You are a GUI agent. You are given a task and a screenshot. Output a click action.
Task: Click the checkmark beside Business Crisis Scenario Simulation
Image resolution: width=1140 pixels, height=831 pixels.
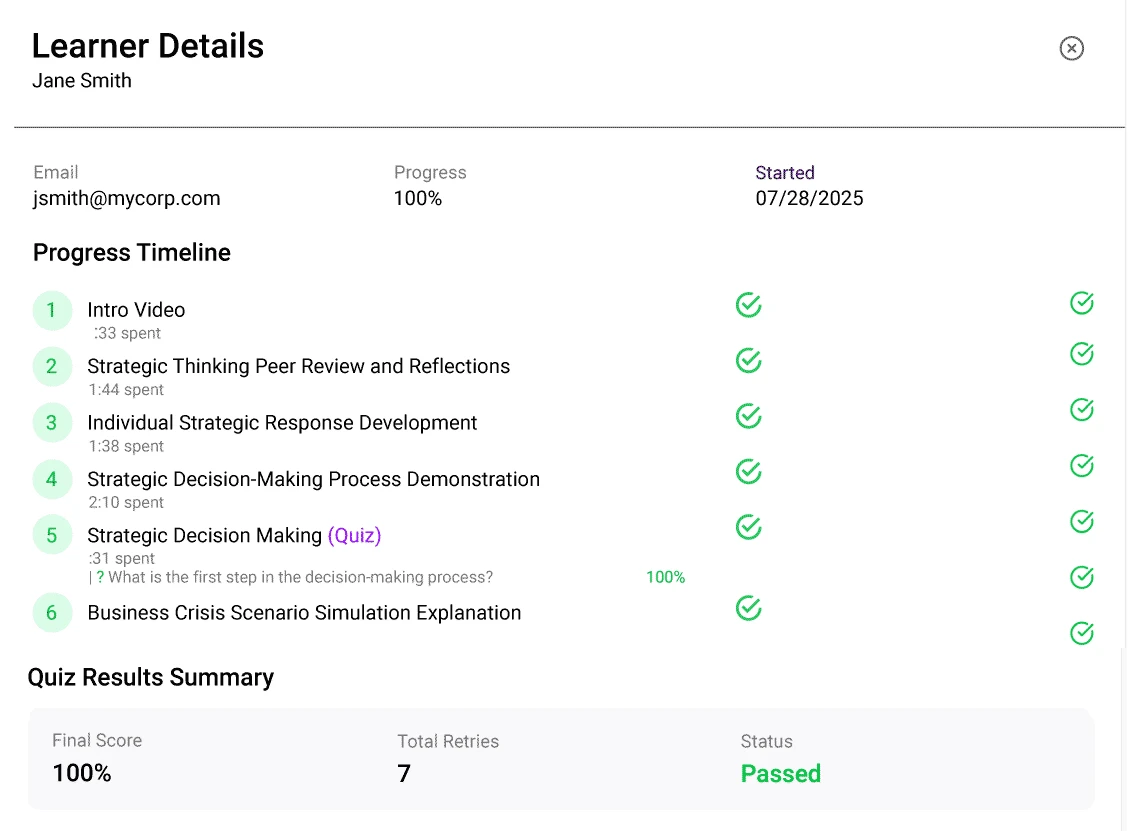(x=748, y=608)
